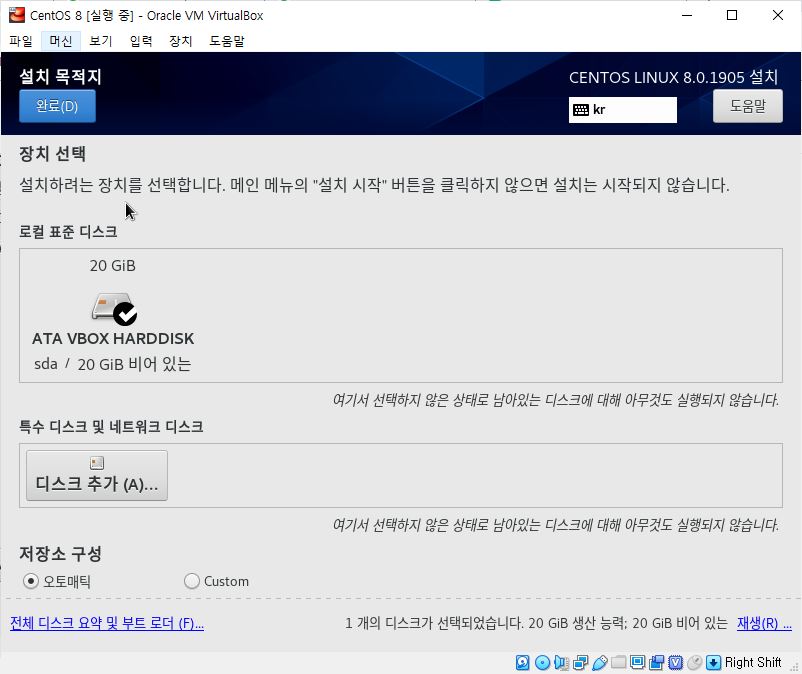Click the 재생(R) refresh link
The image size is (802, 674).
click(x=764, y=623)
